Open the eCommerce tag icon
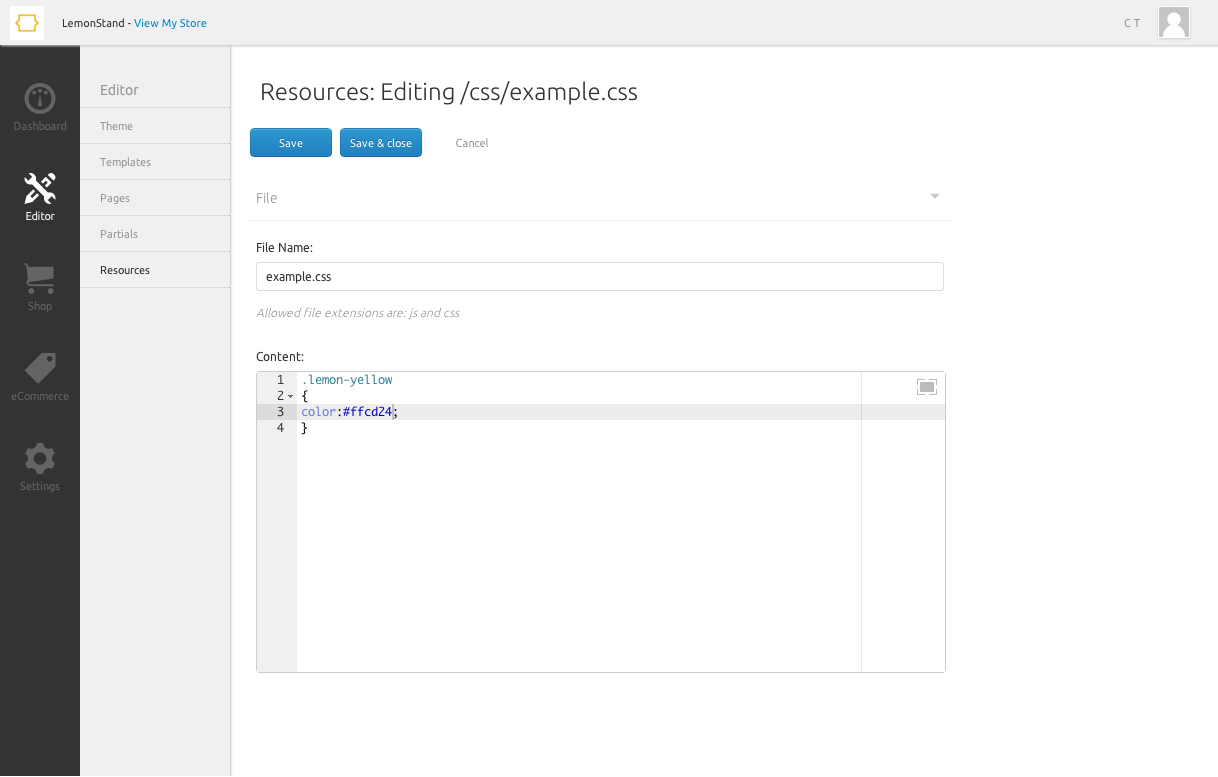1218x777 pixels. [40, 368]
